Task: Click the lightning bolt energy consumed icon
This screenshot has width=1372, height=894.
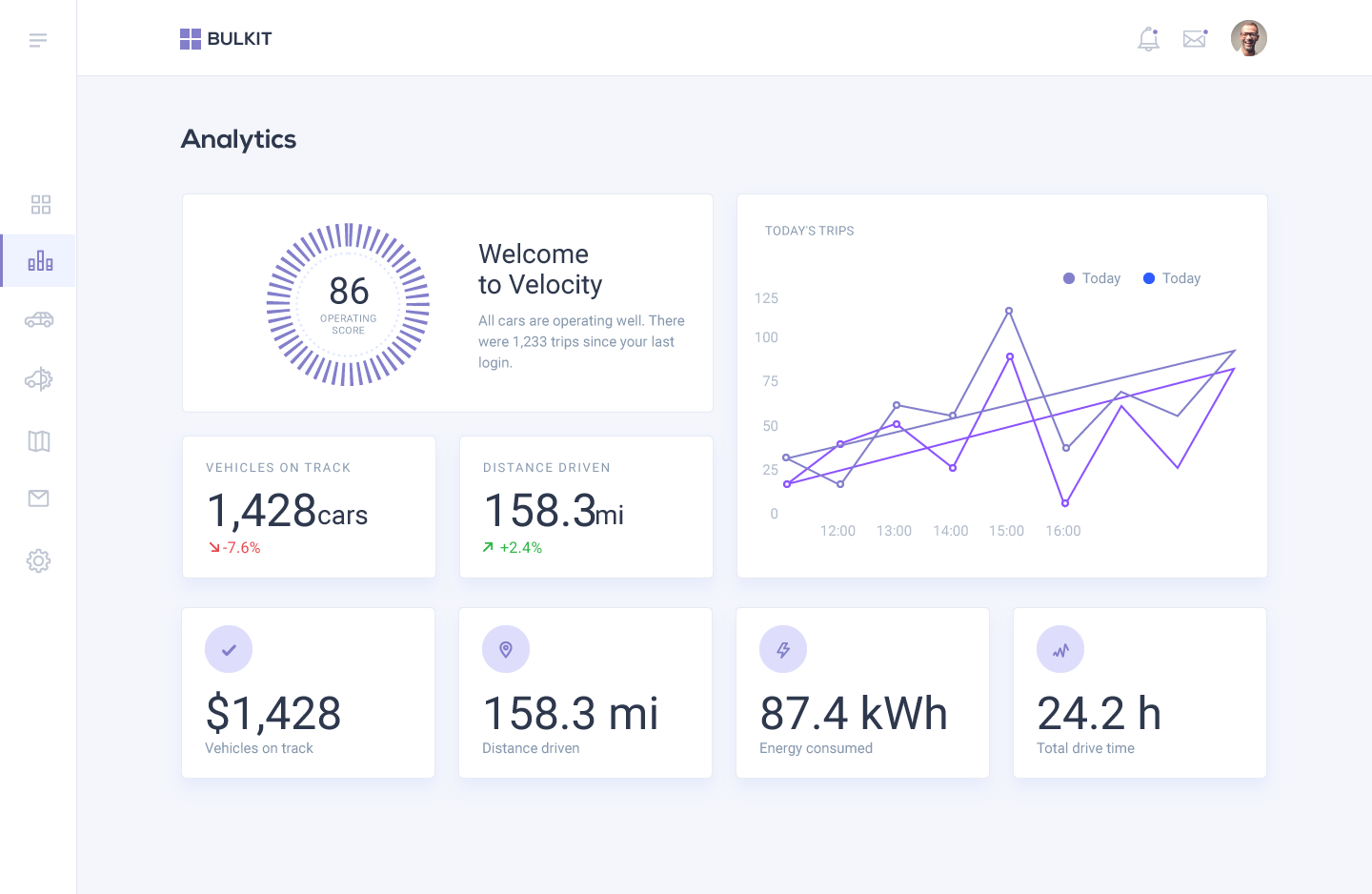Action: pos(783,650)
